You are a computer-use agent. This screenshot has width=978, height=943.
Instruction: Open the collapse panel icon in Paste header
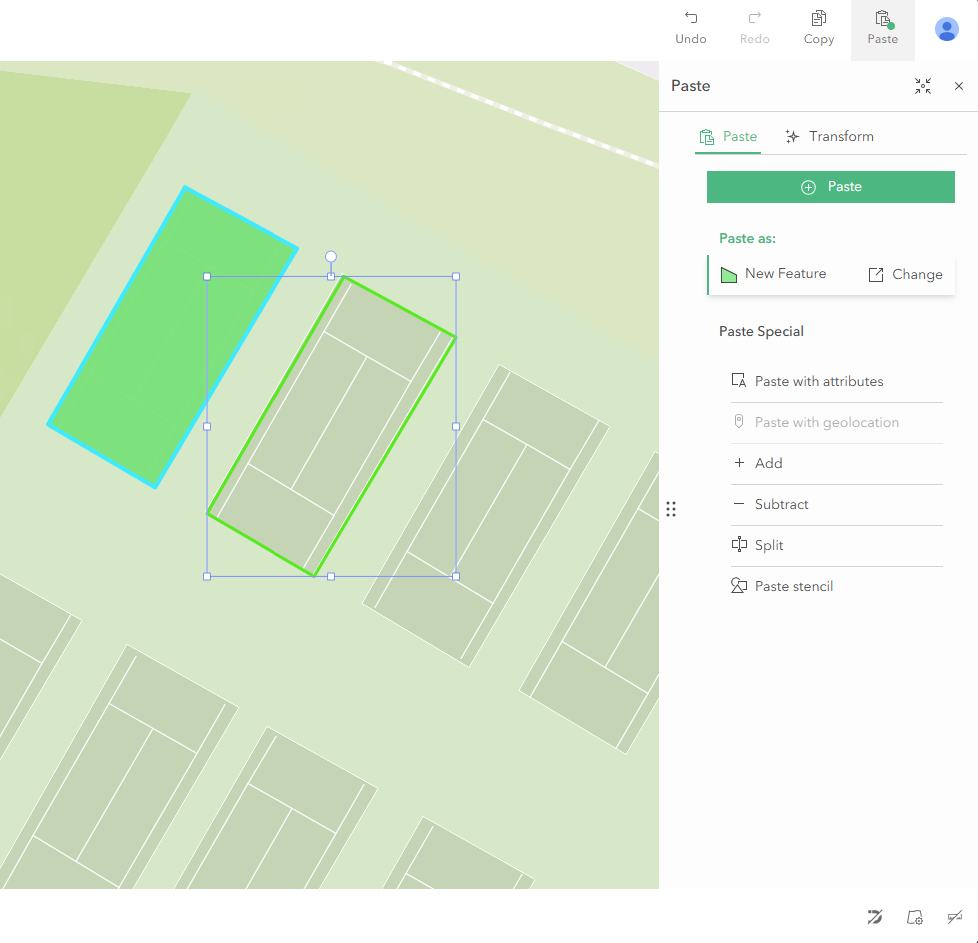pyautogui.click(x=922, y=86)
